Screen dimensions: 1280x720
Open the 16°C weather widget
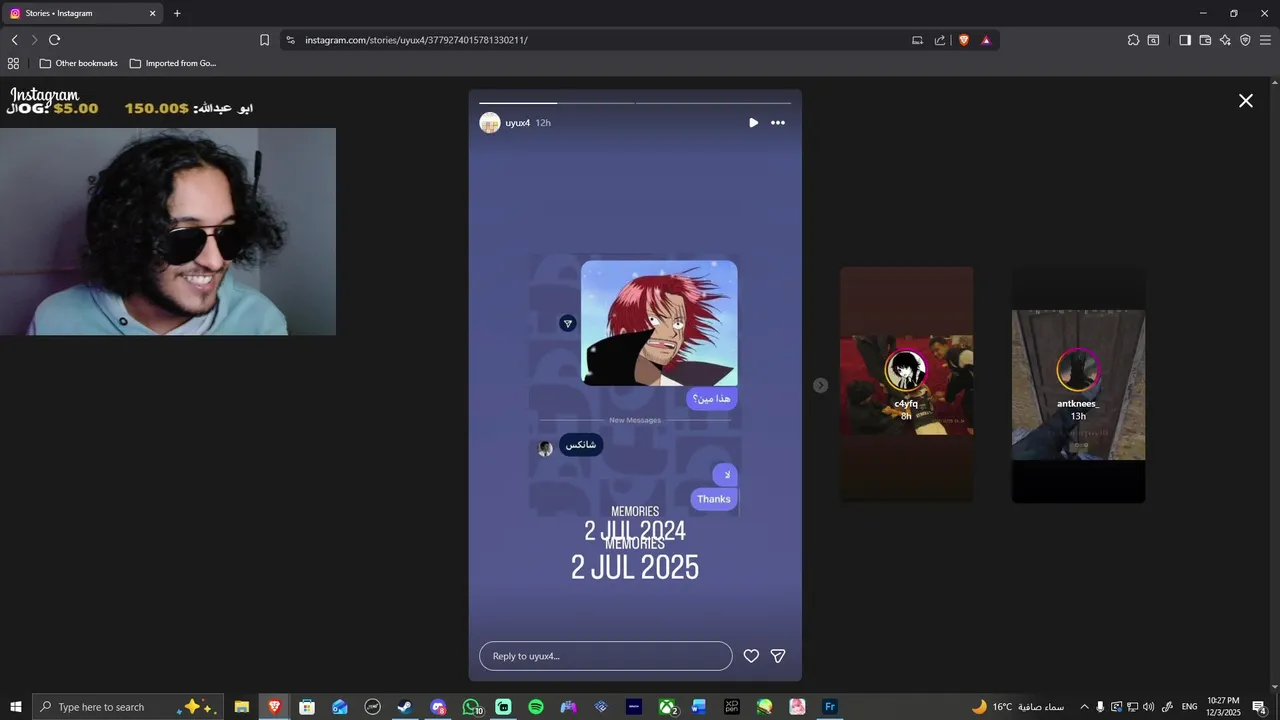tap(1017, 707)
